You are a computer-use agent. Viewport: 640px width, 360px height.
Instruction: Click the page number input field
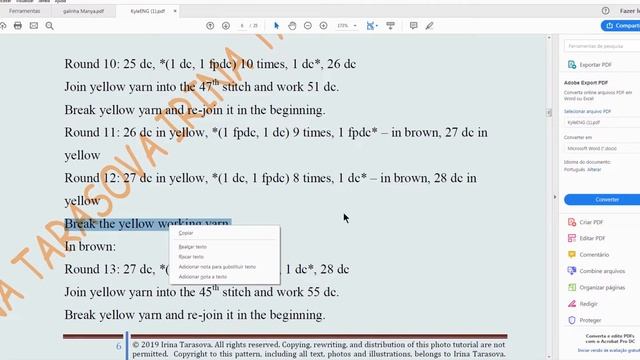coord(242,26)
